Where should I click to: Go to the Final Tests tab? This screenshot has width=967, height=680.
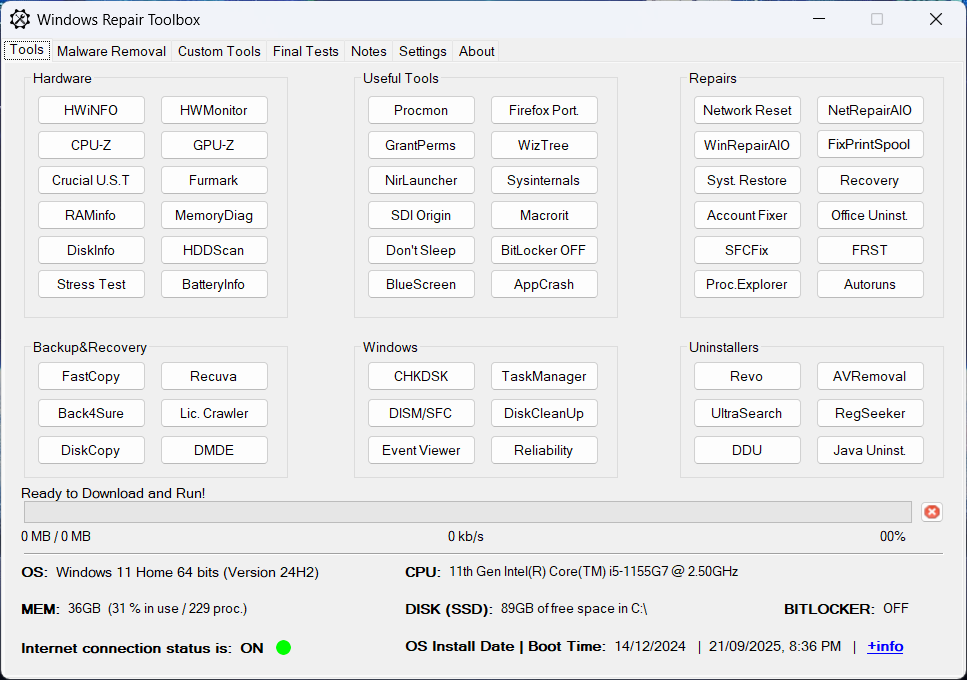coord(305,51)
